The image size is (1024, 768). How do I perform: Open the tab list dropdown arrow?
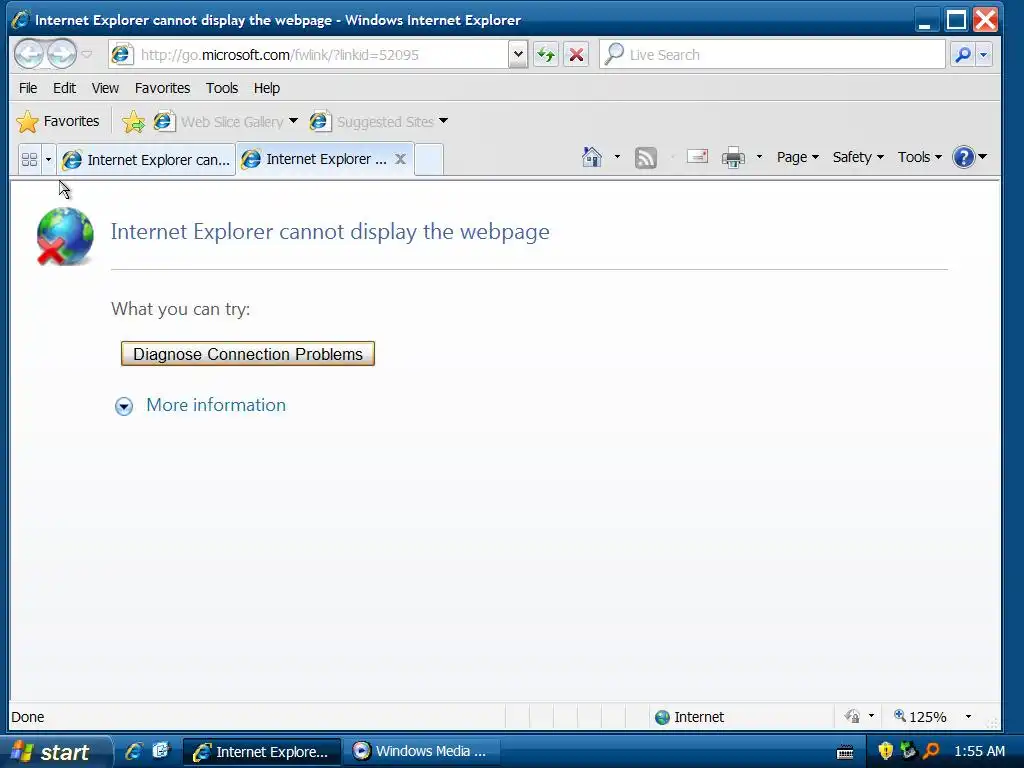coord(48,159)
